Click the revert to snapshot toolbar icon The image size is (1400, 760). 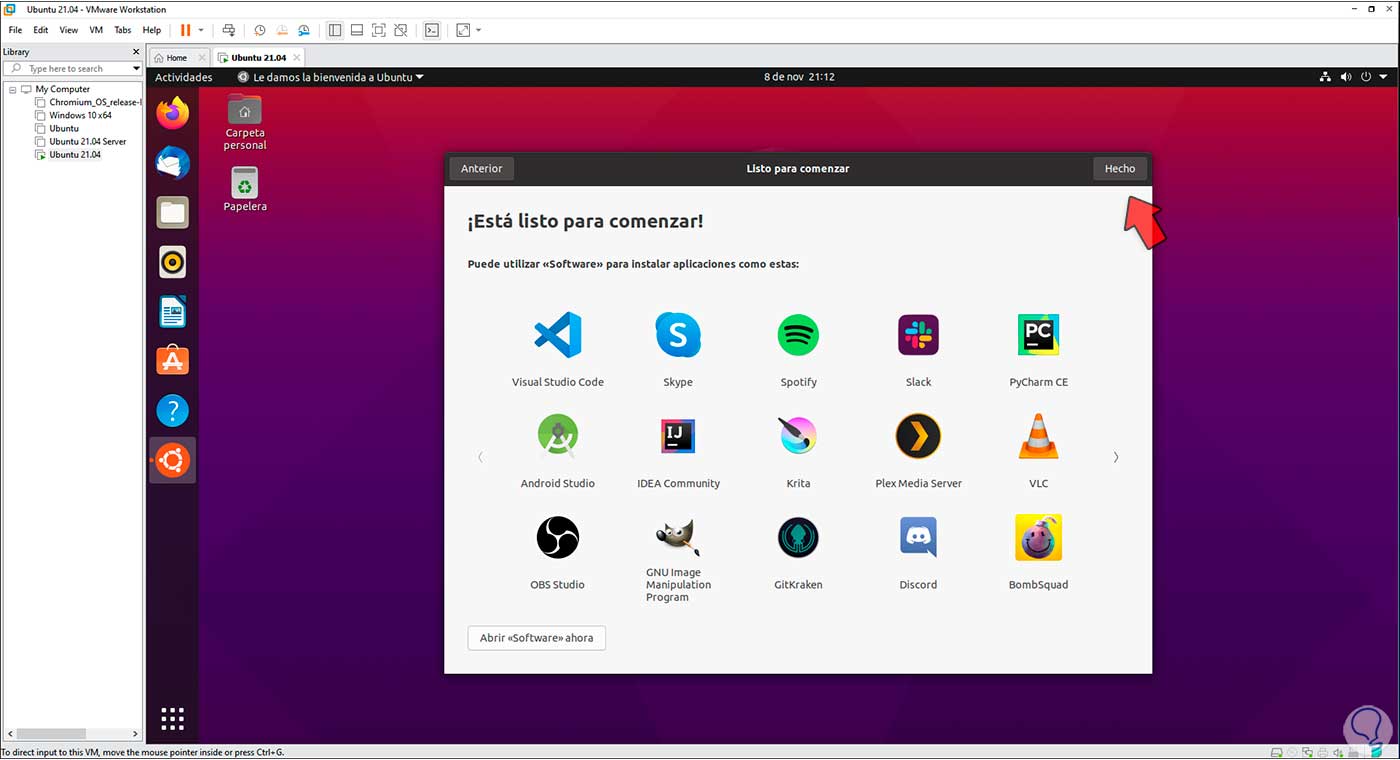coord(282,30)
